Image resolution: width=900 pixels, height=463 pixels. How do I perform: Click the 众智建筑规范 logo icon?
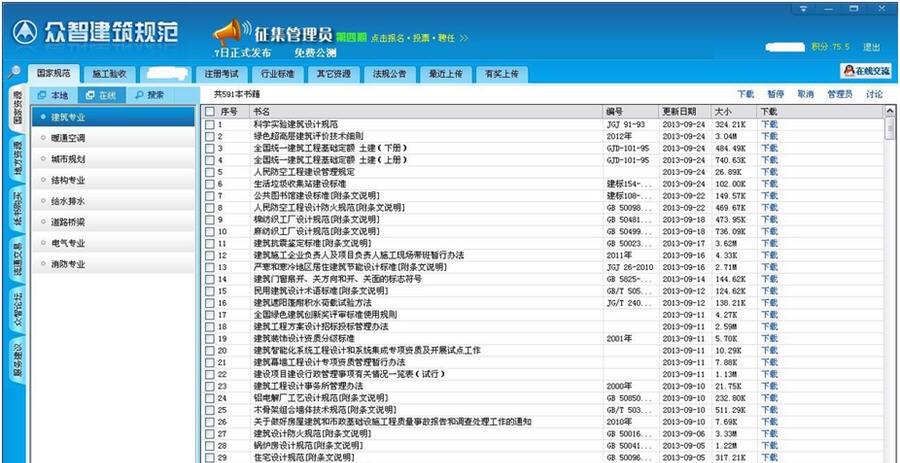pos(24,32)
